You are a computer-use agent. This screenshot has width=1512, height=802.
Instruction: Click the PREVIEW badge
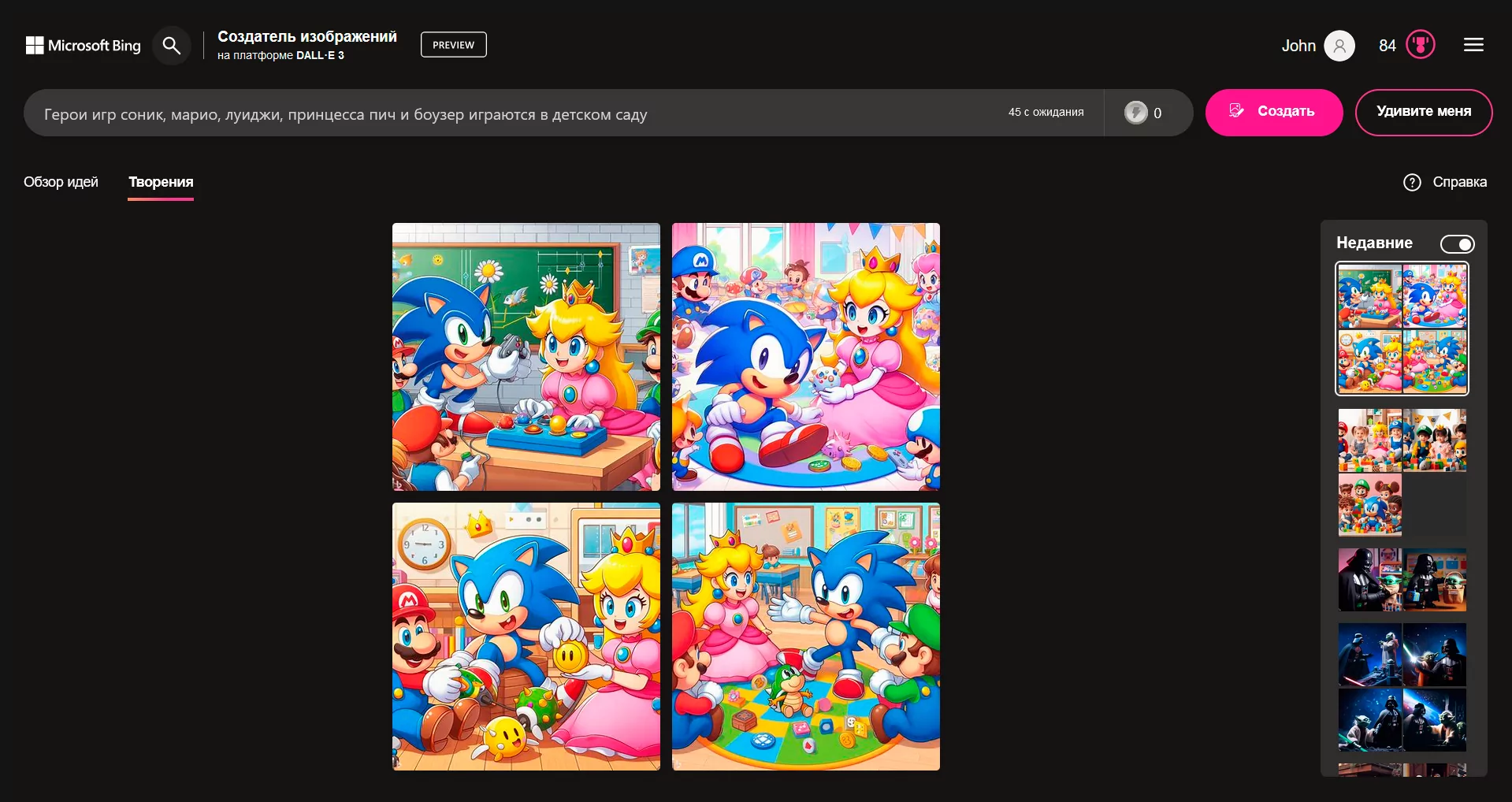point(454,45)
